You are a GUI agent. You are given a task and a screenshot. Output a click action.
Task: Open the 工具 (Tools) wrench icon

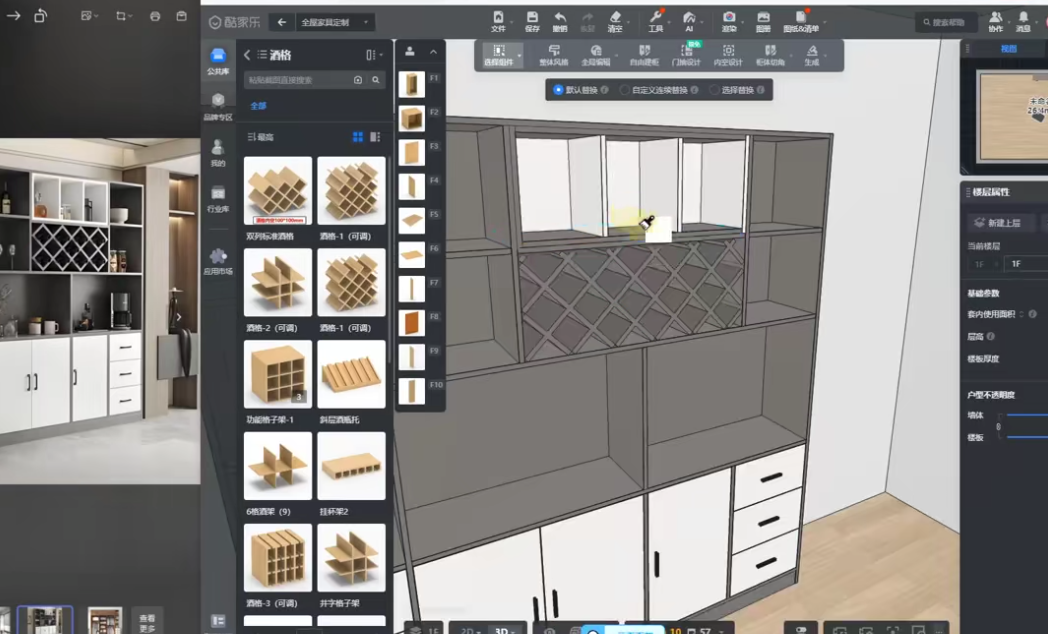point(656,18)
